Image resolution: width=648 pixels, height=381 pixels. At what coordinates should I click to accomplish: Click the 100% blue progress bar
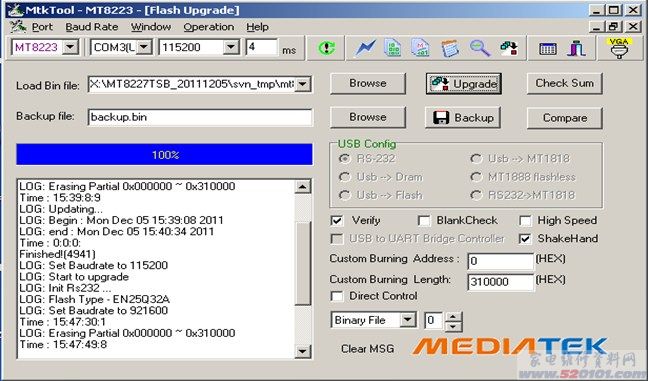pos(164,155)
